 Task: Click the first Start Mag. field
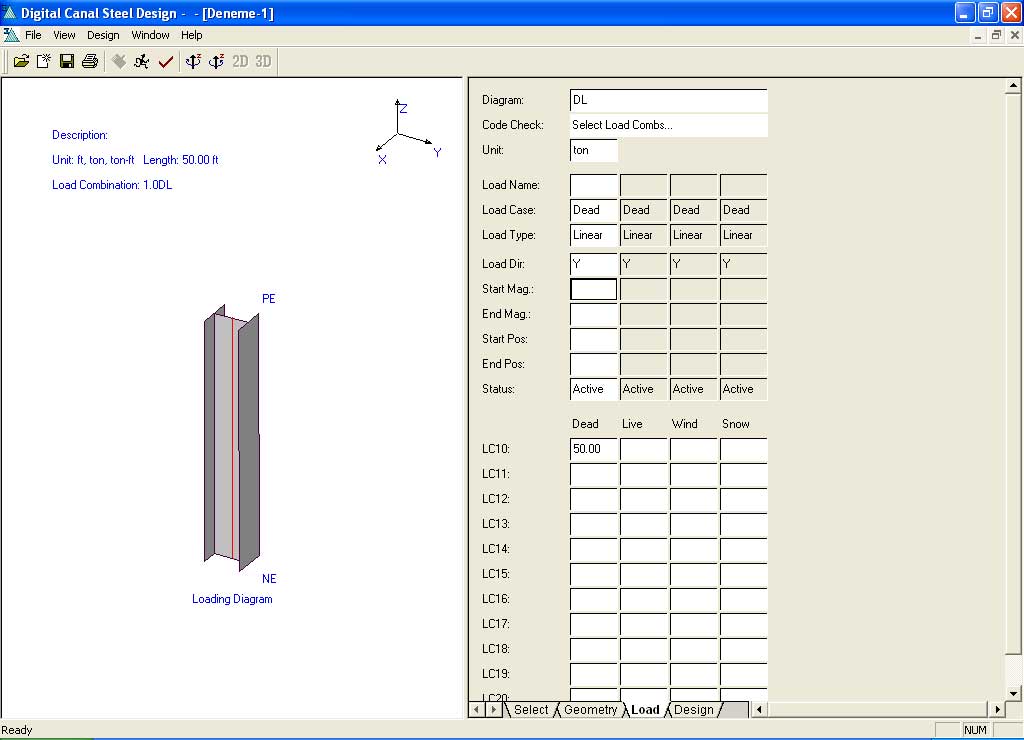click(594, 289)
